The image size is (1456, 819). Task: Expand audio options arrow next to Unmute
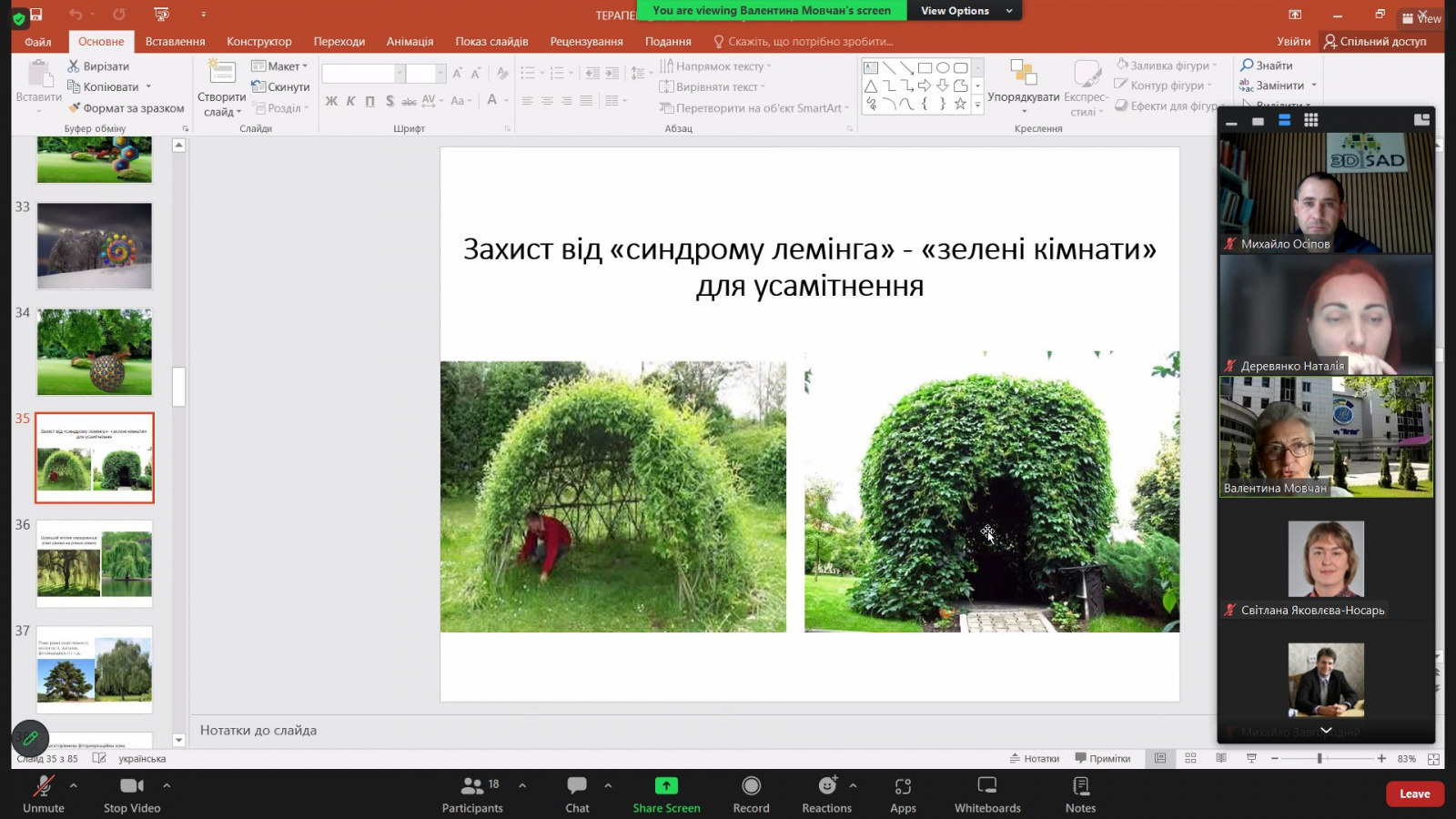pyautogui.click(x=74, y=784)
